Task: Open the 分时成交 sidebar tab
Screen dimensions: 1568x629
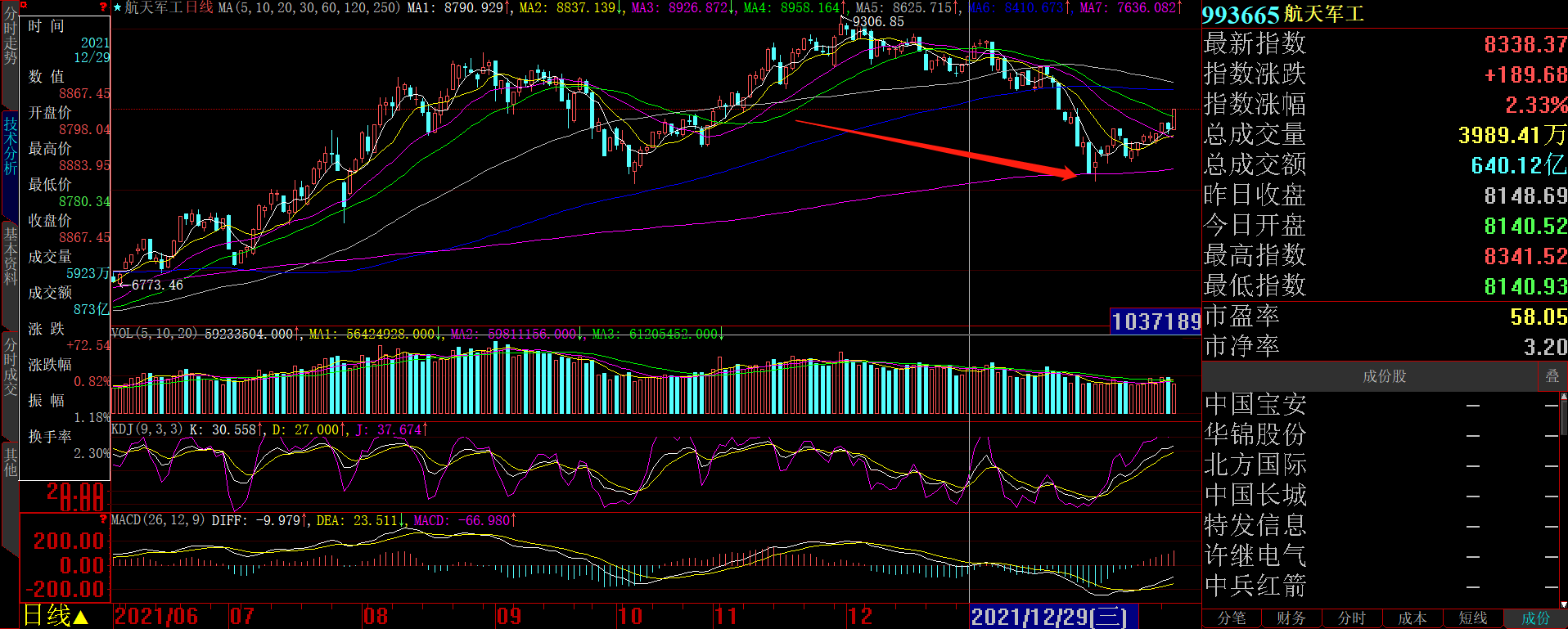Action: pyautogui.click(x=10, y=366)
